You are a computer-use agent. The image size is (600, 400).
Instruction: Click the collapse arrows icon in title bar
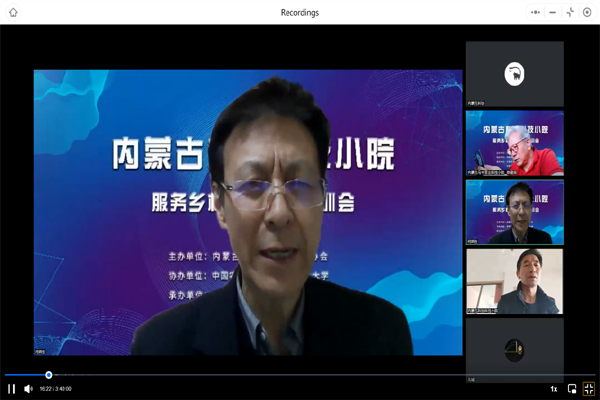click(570, 12)
